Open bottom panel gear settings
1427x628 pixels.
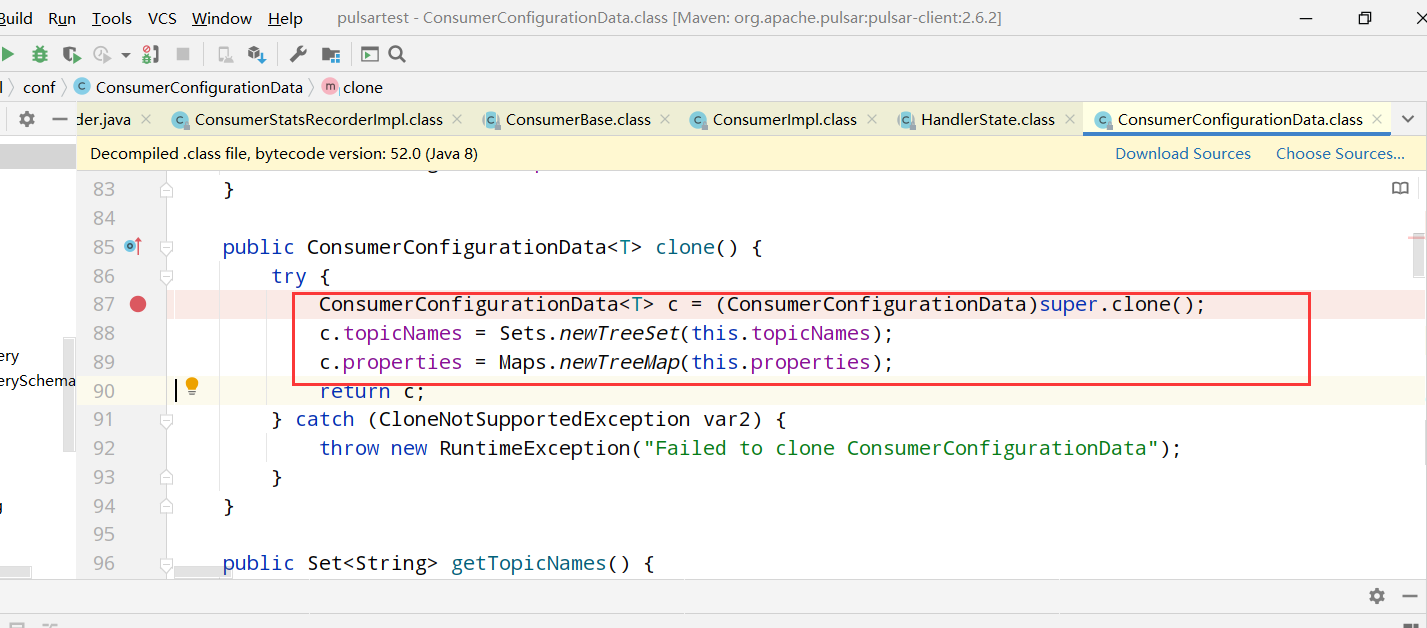[x=1377, y=596]
